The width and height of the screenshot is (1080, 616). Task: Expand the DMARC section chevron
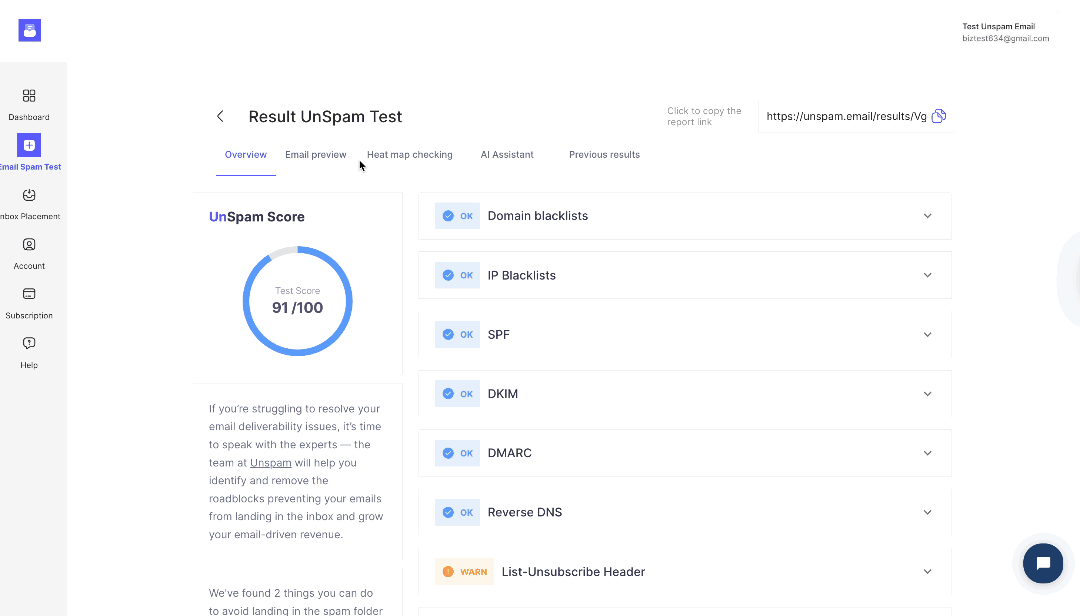tap(928, 453)
